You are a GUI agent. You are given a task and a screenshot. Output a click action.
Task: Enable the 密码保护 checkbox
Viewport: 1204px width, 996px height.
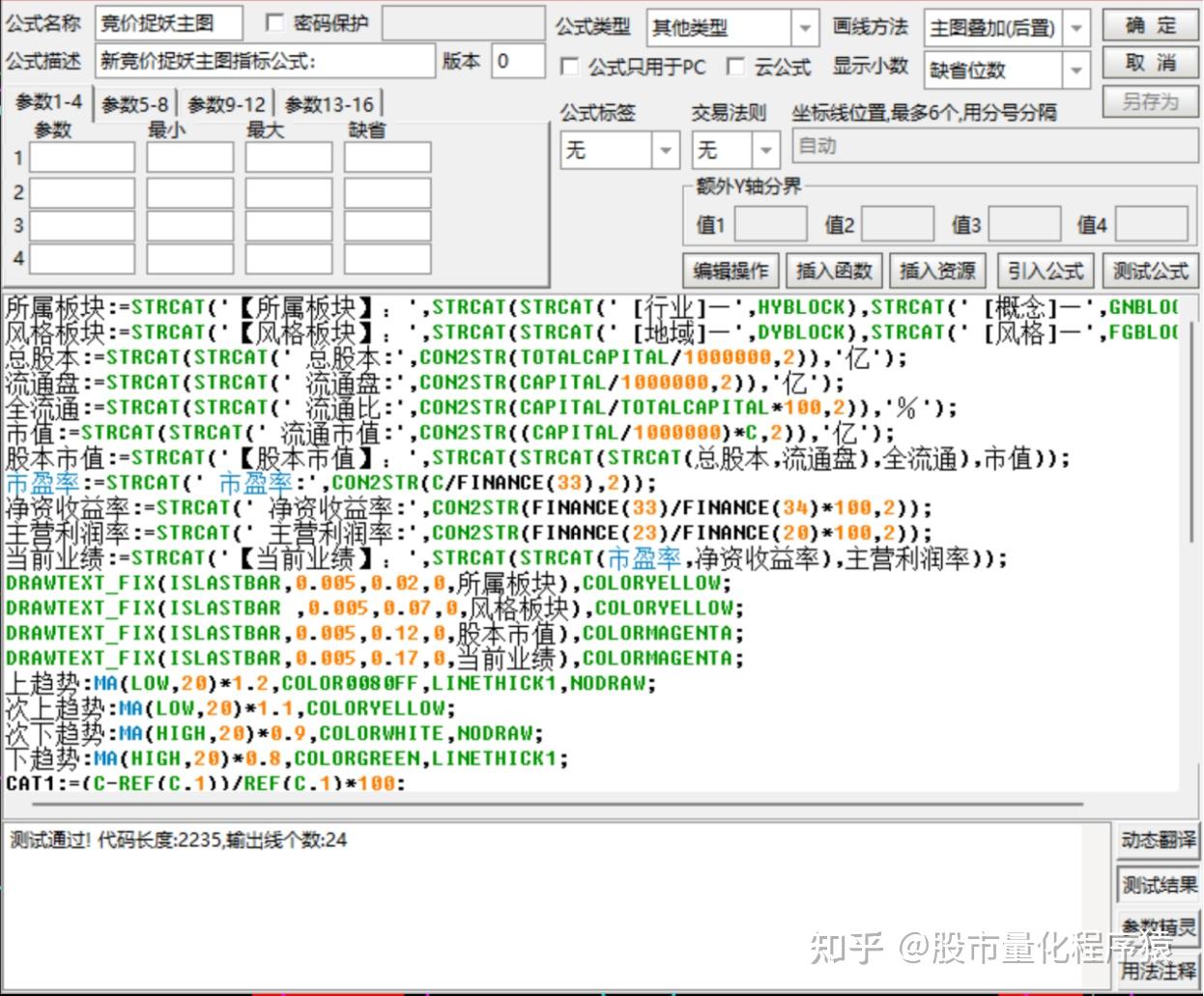274,23
